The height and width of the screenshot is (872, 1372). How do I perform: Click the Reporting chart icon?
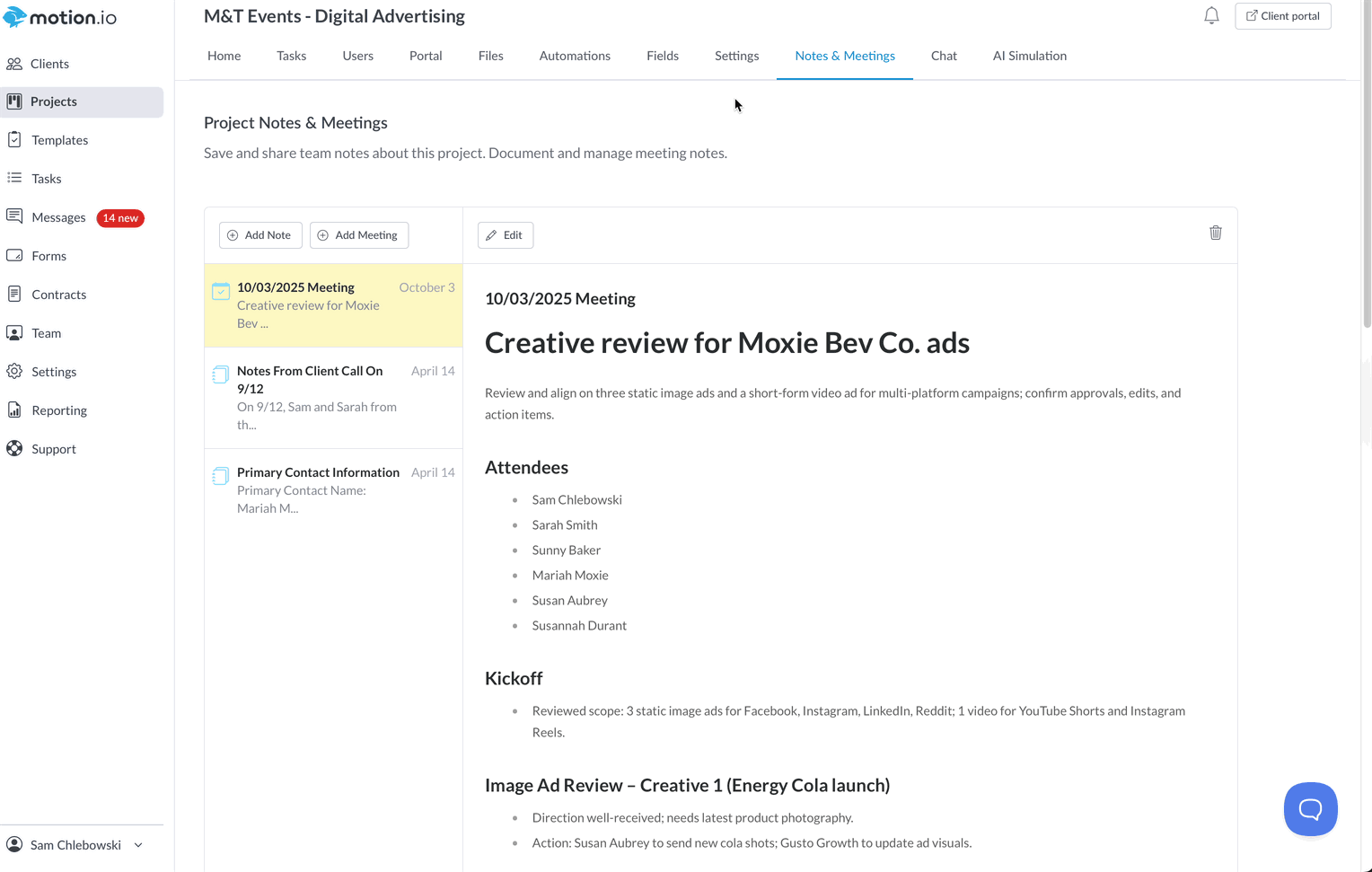(14, 410)
